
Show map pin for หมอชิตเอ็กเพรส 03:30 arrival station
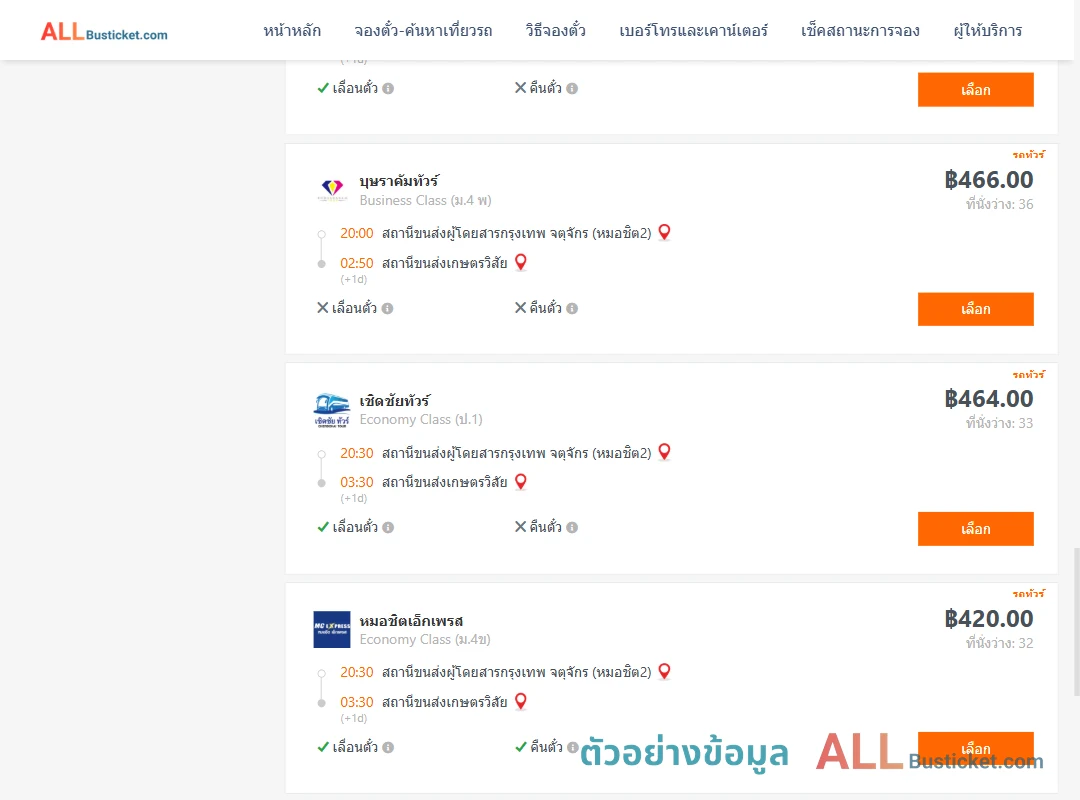[x=521, y=701]
